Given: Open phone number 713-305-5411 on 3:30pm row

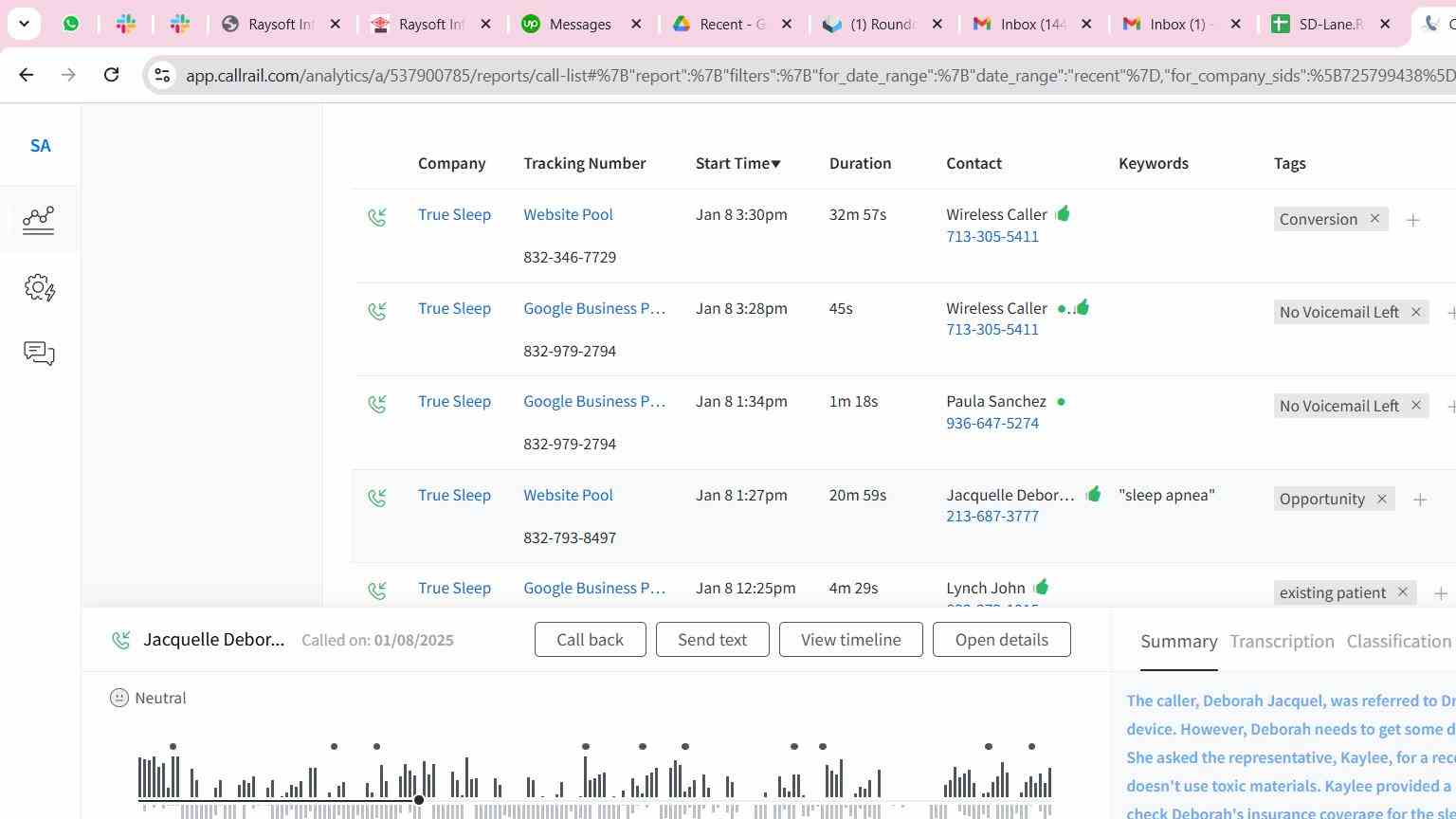Looking at the screenshot, I should 992,236.
